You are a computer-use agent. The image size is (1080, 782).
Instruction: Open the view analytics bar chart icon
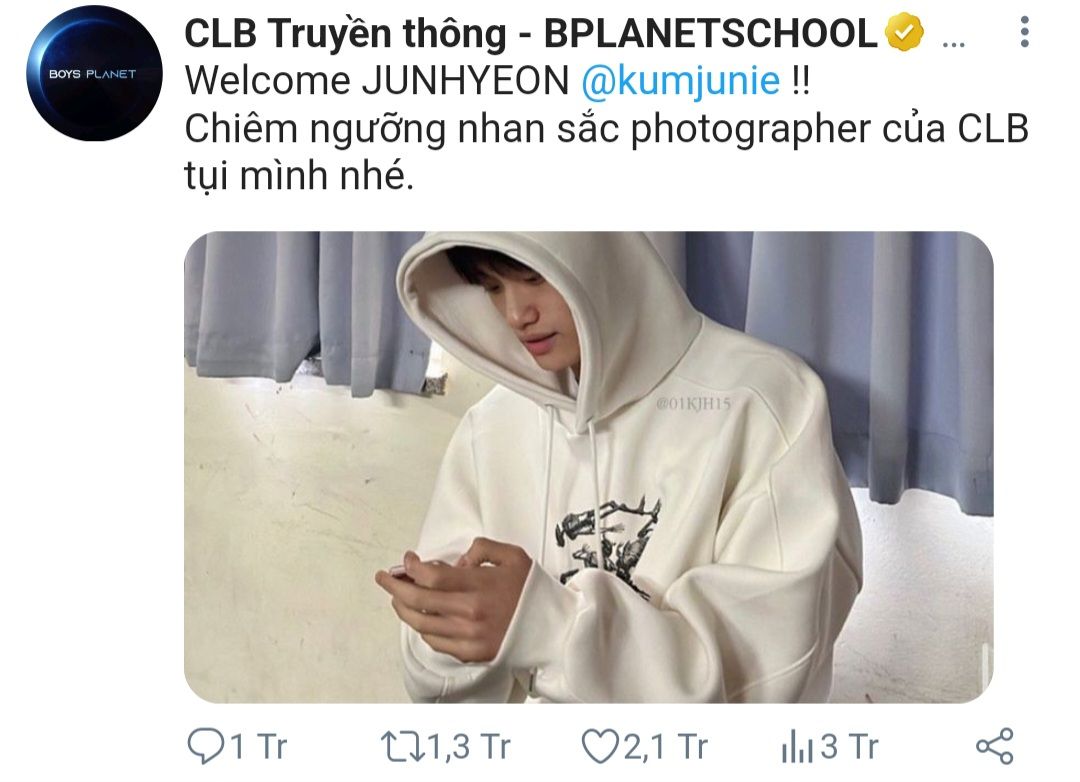coord(797,748)
